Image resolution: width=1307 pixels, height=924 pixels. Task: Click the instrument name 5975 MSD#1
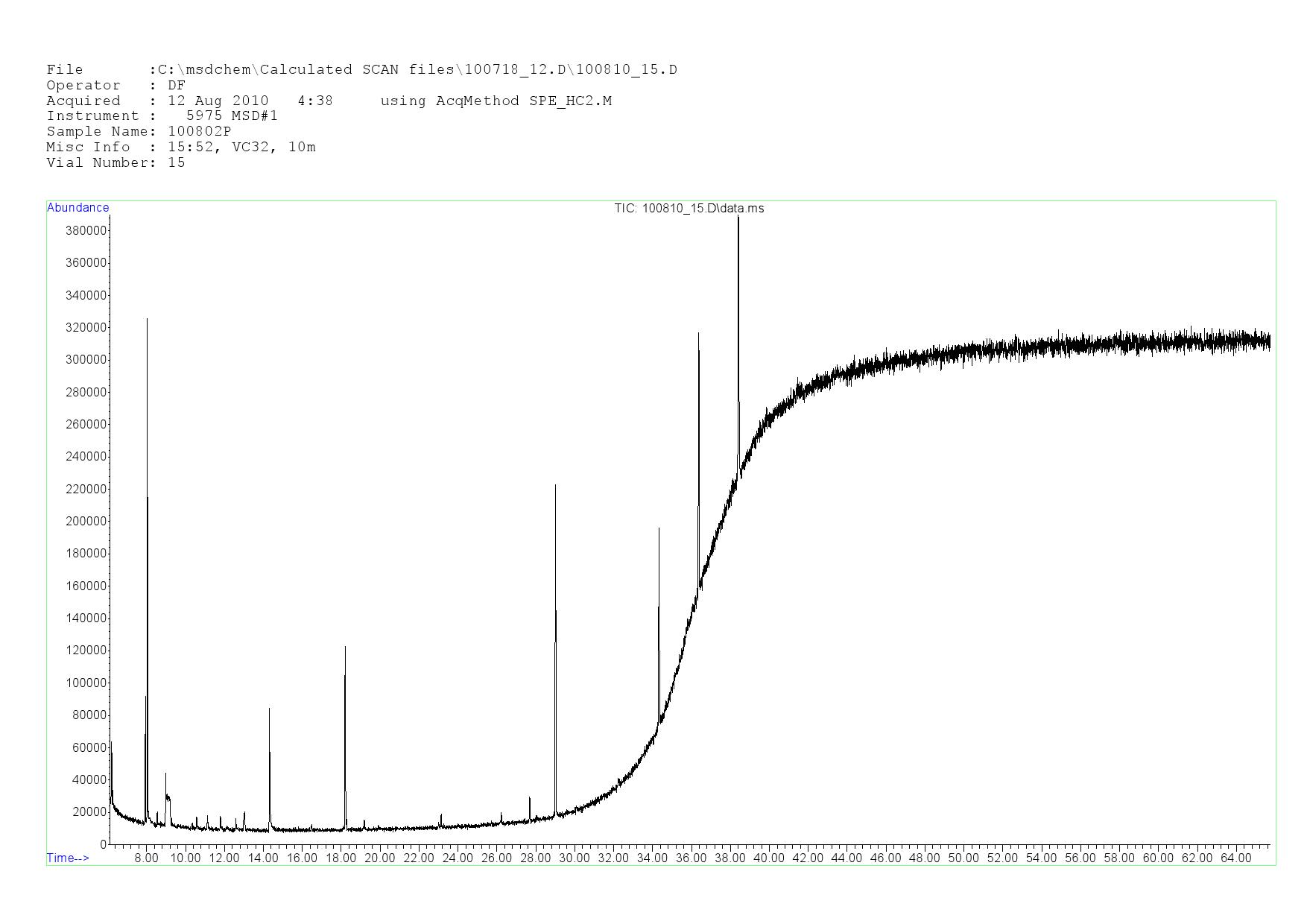click(x=232, y=115)
